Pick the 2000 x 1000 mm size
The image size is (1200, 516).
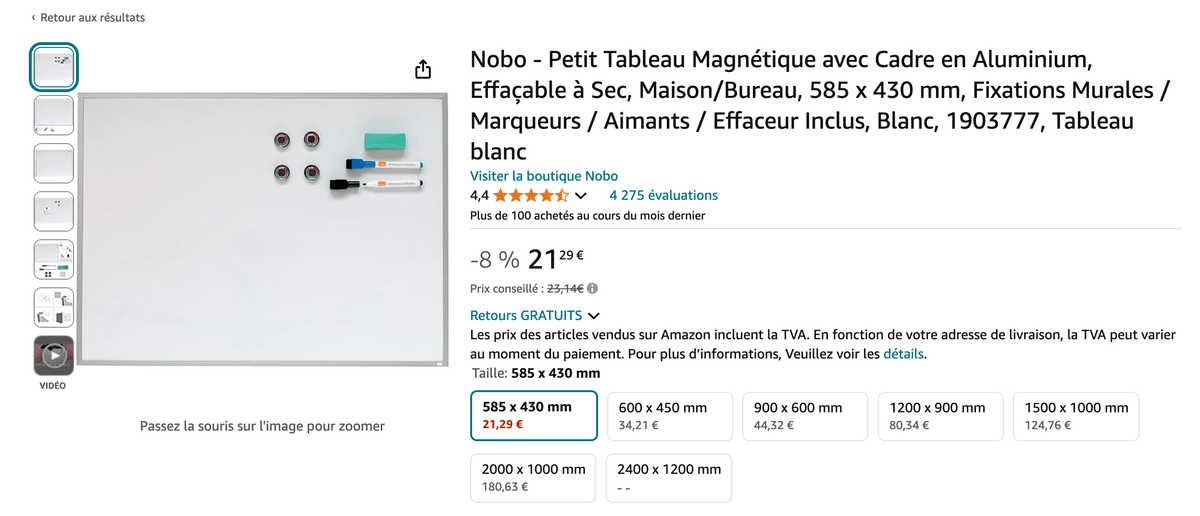click(x=533, y=478)
